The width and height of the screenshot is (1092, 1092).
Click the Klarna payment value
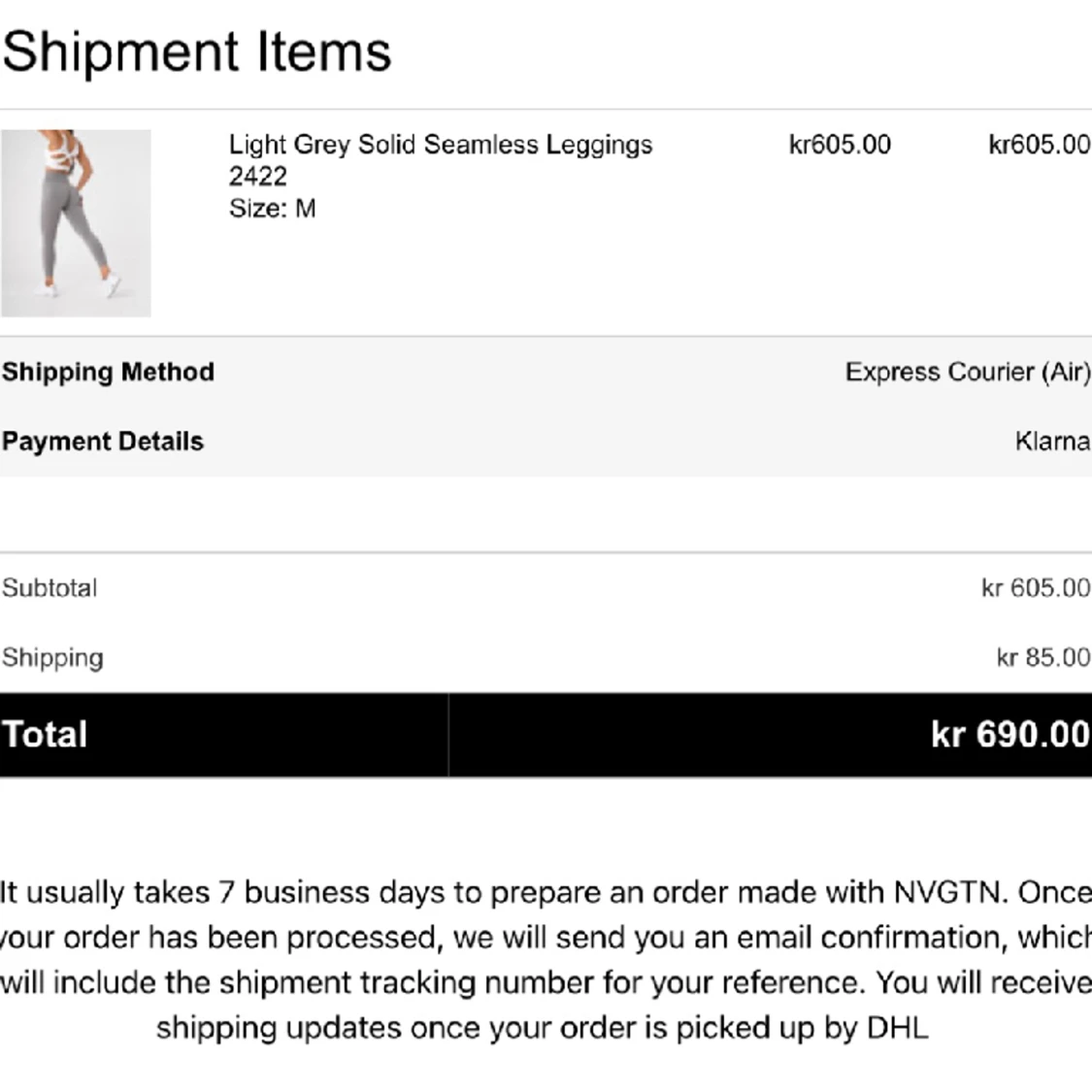click(1052, 442)
